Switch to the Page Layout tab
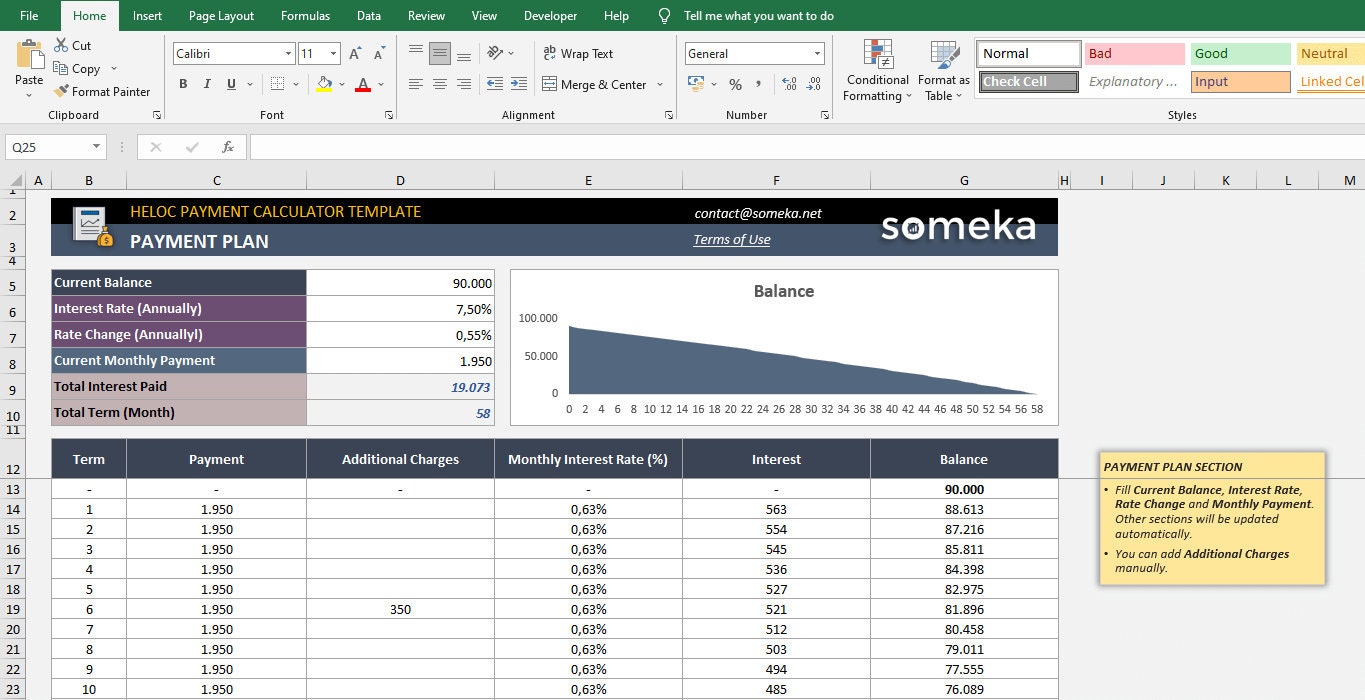The width and height of the screenshot is (1365, 700). pos(221,16)
